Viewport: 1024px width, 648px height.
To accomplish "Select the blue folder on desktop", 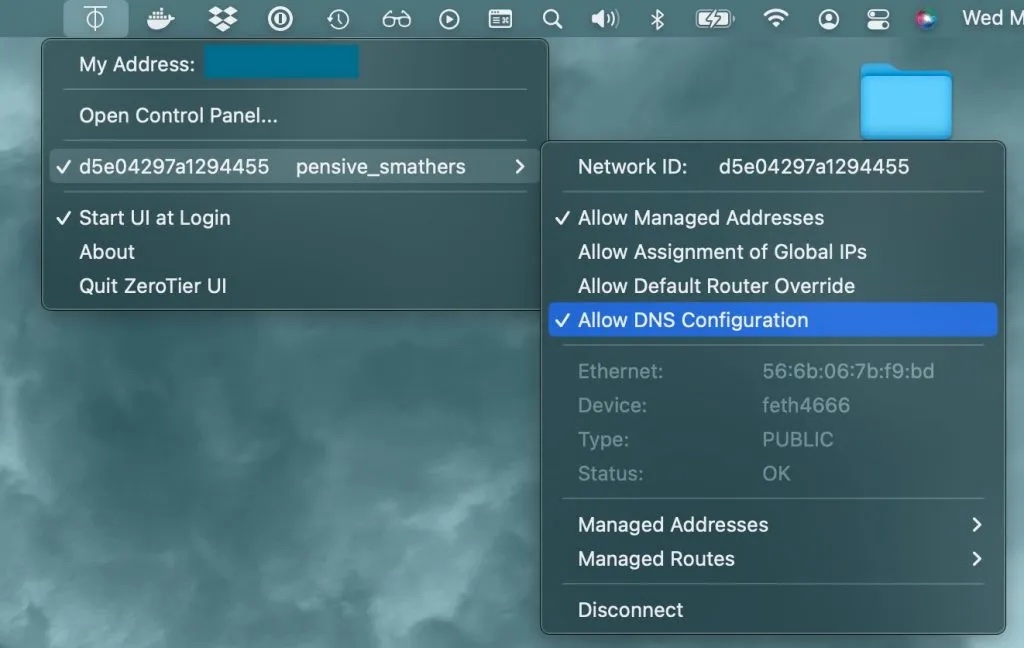I will coord(906,101).
